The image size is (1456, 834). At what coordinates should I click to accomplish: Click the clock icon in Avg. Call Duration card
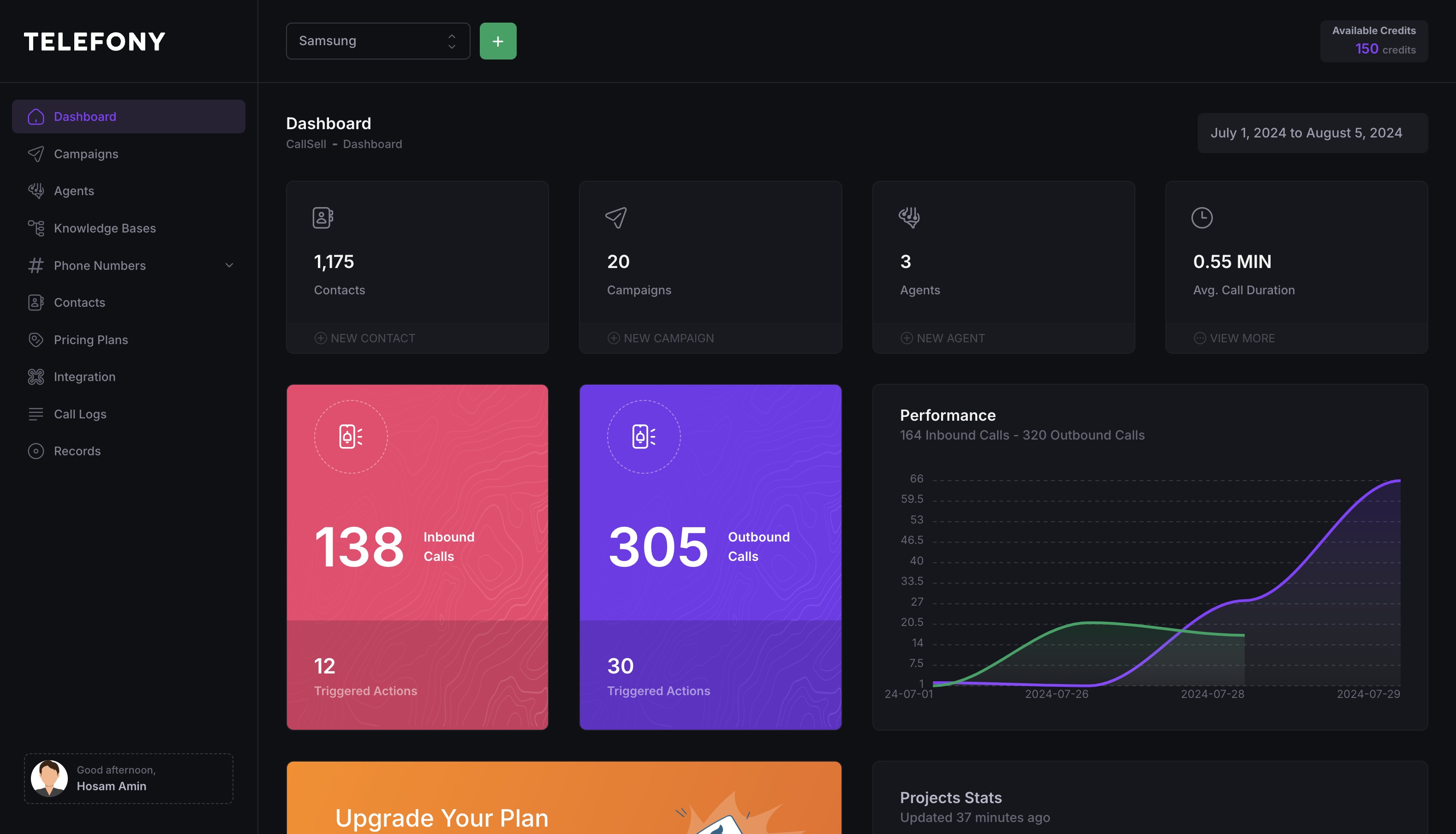pos(1202,218)
